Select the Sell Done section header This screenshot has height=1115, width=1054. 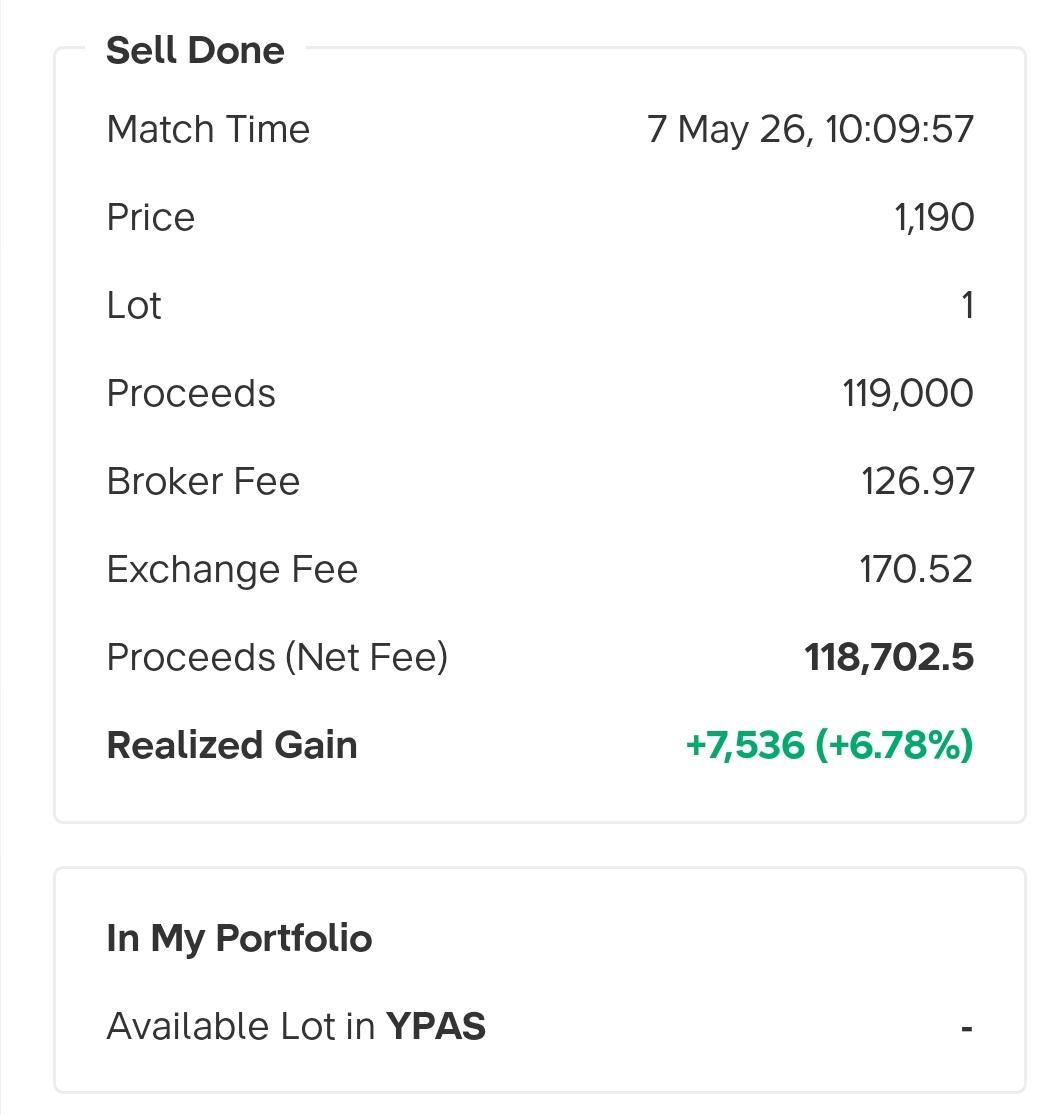(x=195, y=50)
